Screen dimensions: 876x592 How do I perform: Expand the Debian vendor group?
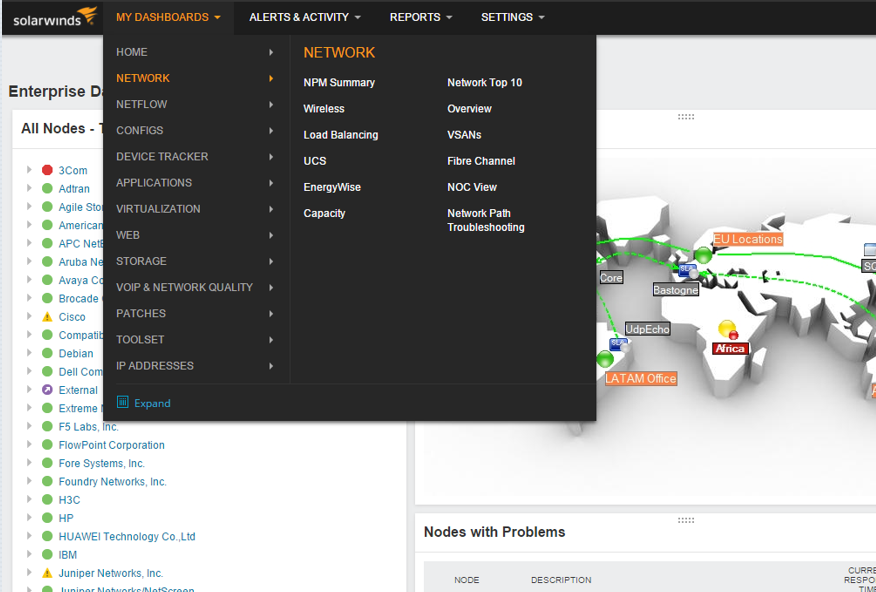click(29, 352)
